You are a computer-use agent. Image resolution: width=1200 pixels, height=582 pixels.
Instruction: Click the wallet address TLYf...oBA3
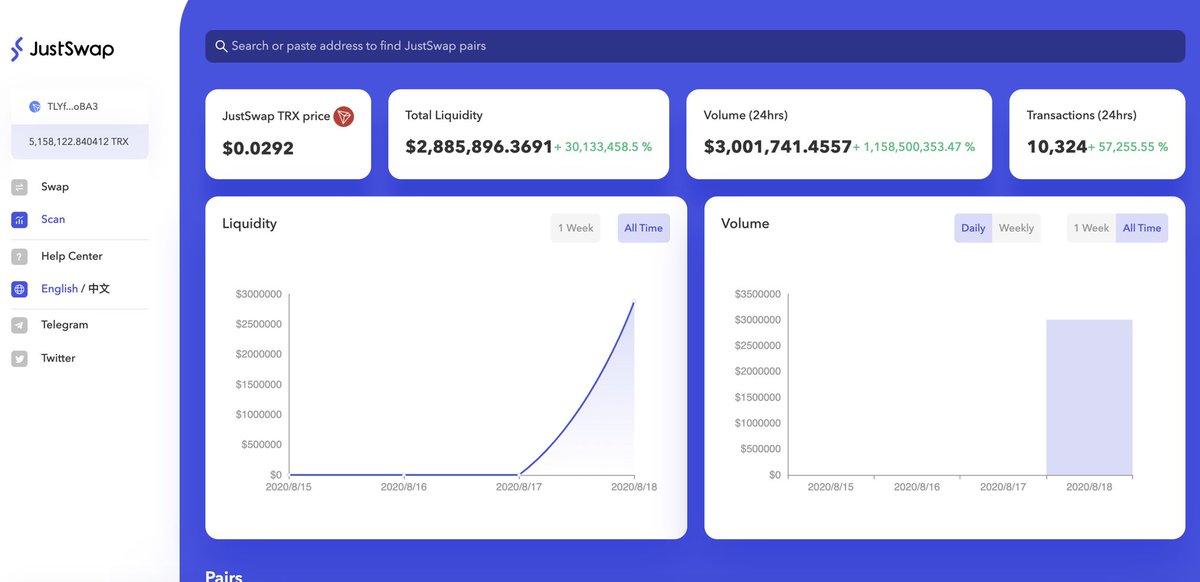pyautogui.click(x=73, y=106)
